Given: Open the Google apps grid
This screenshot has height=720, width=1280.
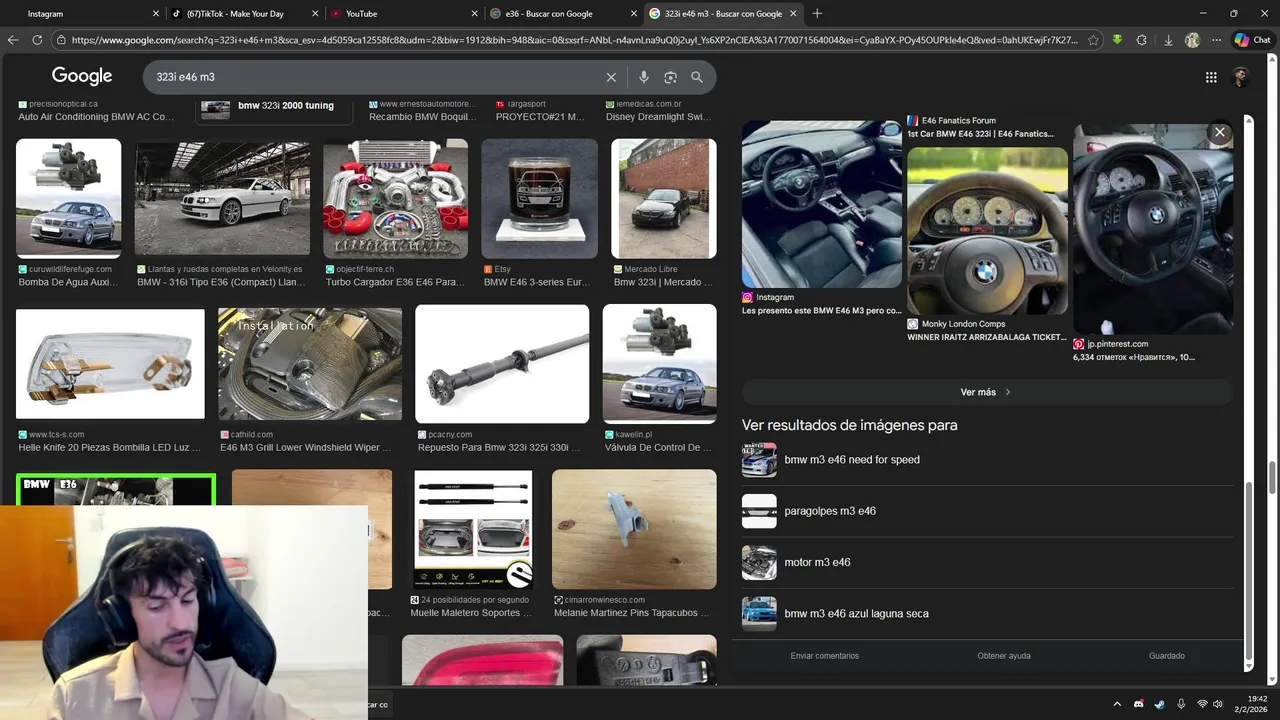Looking at the screenshot, I should coord(1211,77).
